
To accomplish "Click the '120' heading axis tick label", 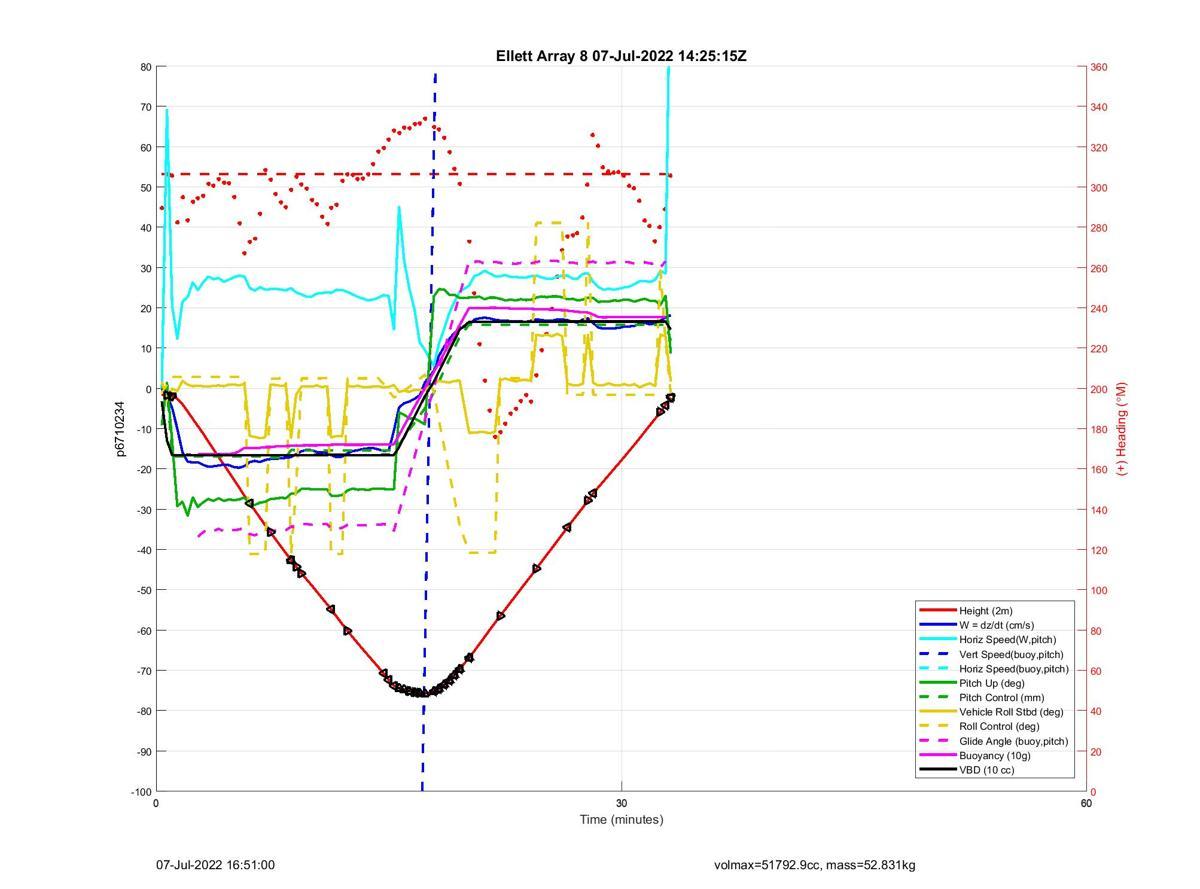I will click(1098, 550).
